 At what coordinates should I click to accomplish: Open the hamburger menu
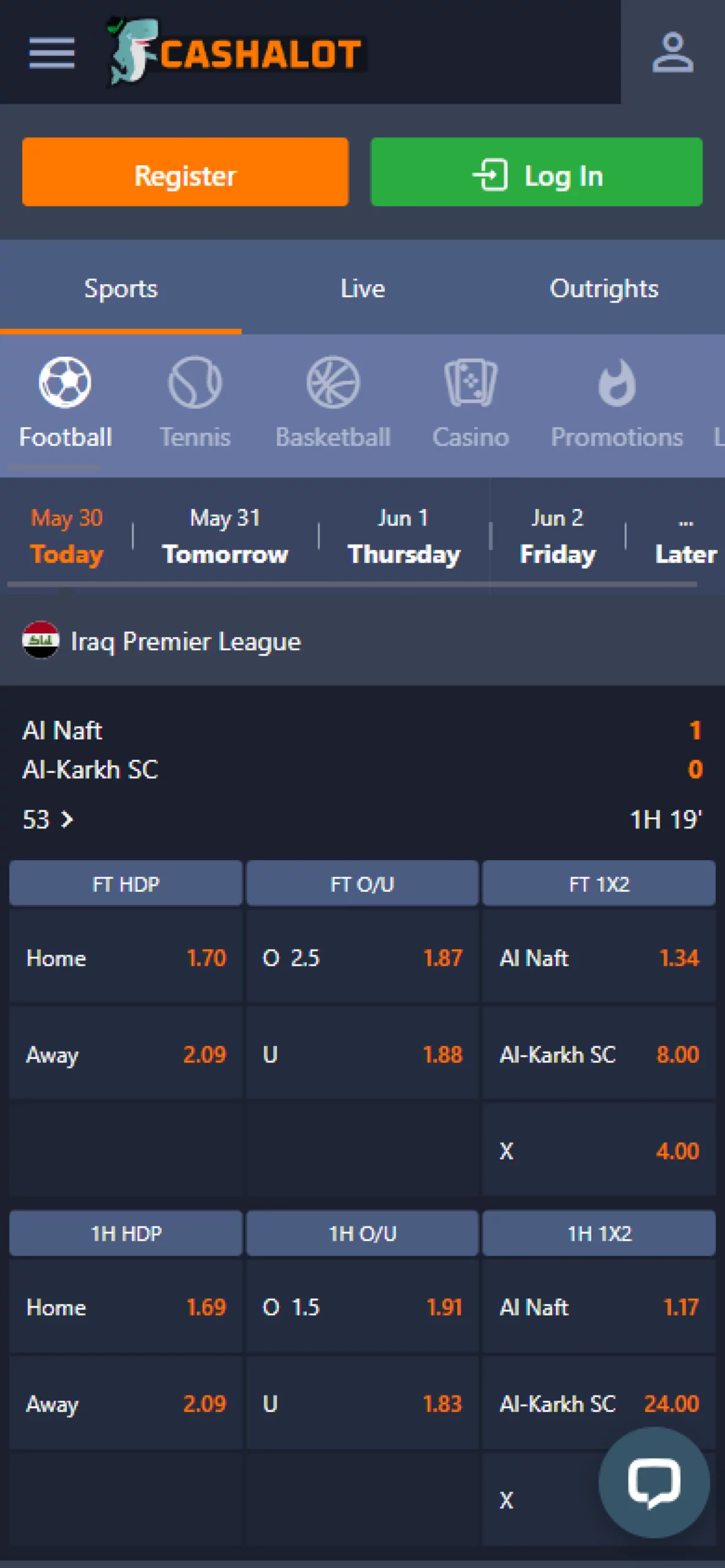point(51,53)
